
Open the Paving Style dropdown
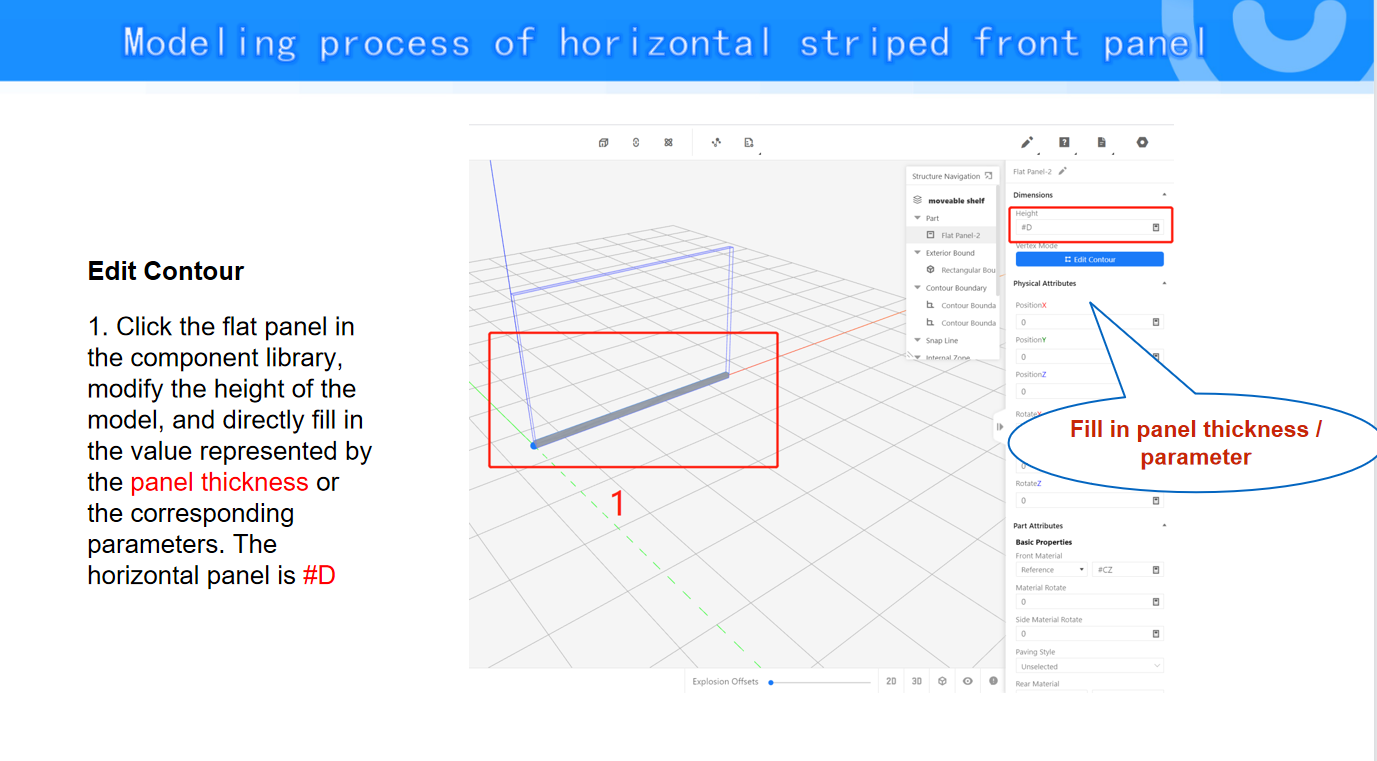click(x=1089, y=666)
